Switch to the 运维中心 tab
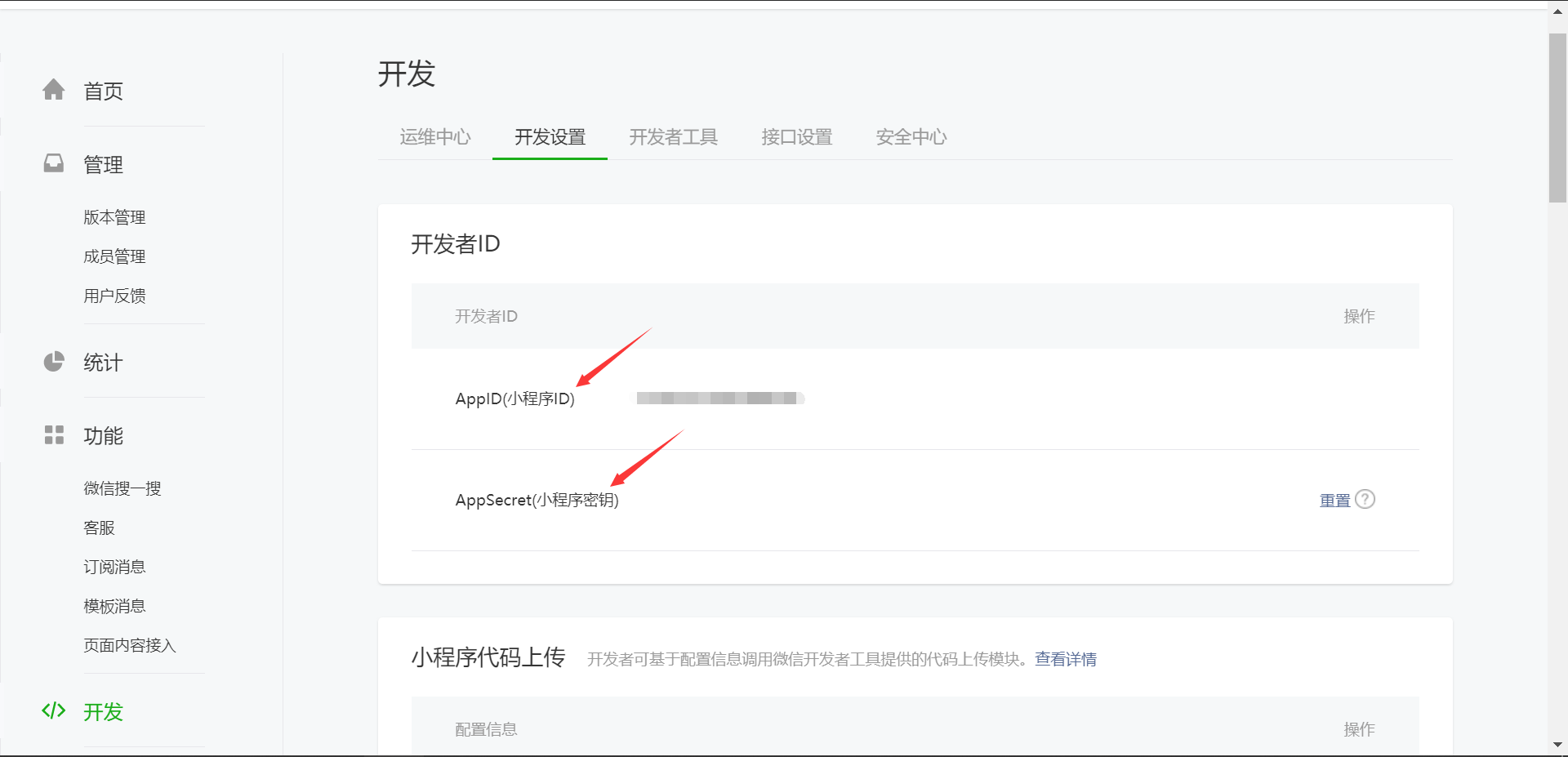The height and width of the screenshot is (757, 1568). click(435, 136)
